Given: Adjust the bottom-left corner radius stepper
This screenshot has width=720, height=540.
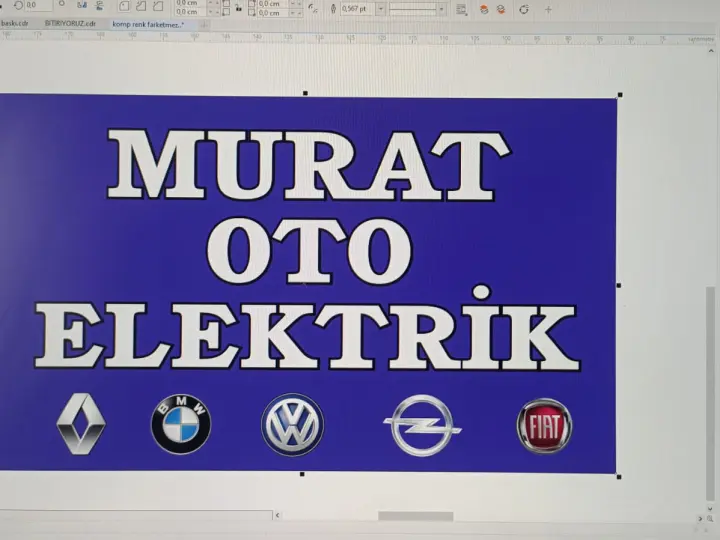Looking at the screenshot, I should tap(214, 12).
